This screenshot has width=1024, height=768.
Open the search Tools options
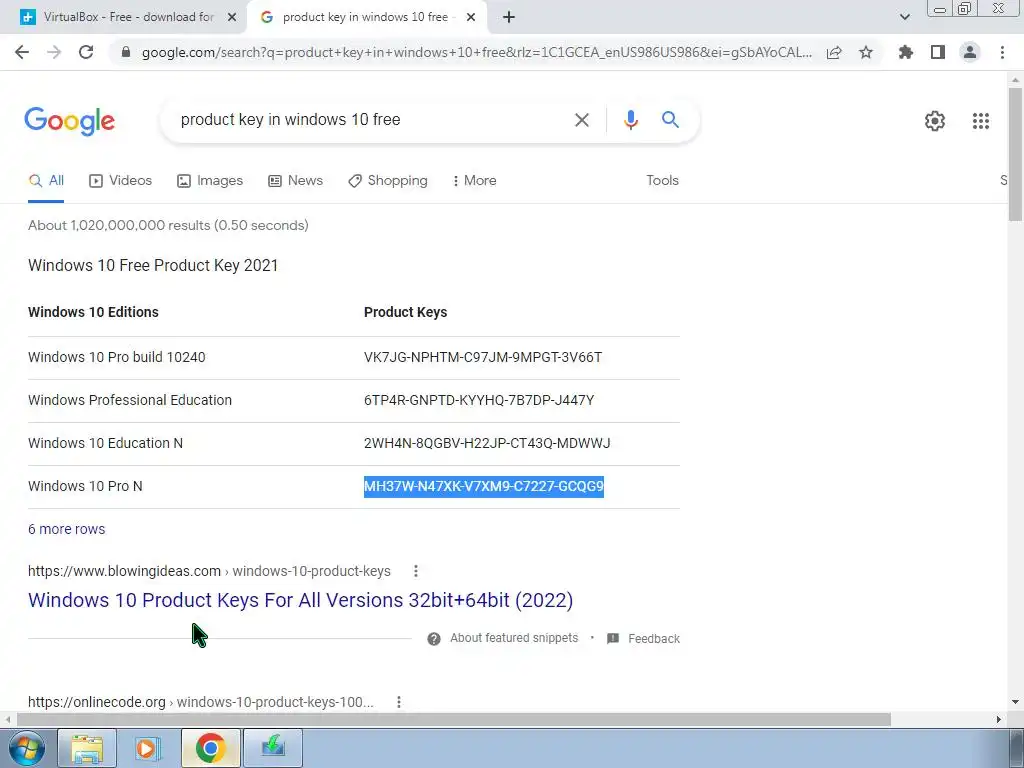tap(662, 181)
